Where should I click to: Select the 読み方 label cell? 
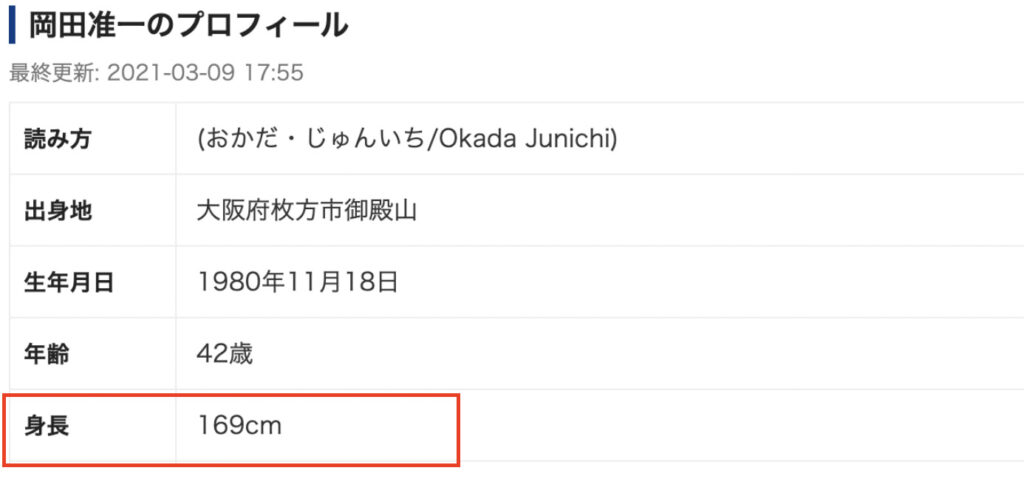pos(92,139)
